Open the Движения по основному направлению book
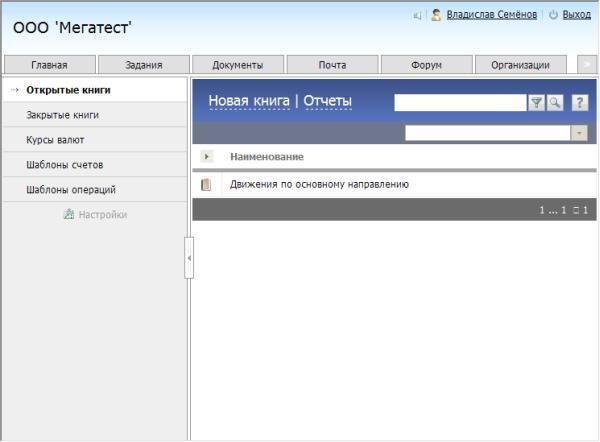 319,184
